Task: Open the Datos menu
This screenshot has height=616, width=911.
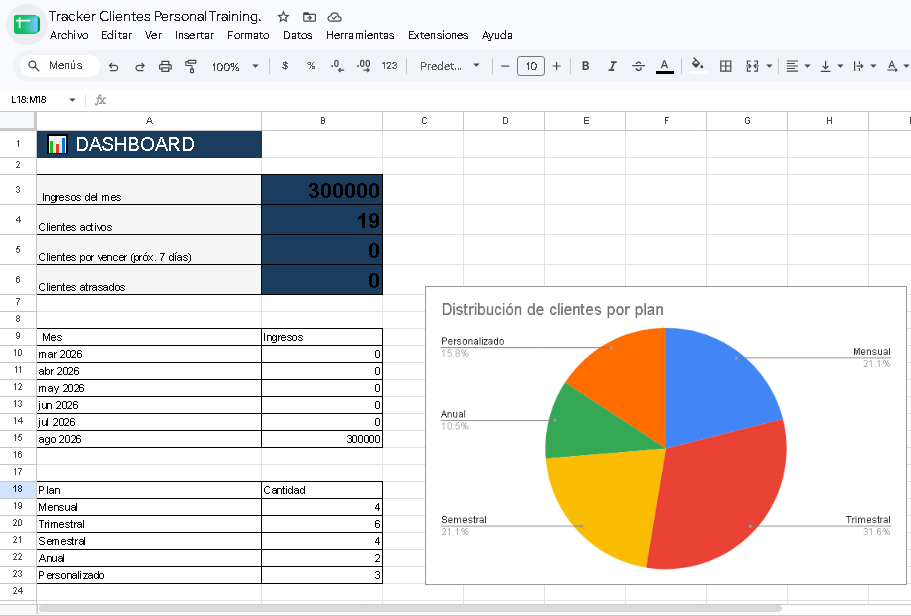Action: 297,35
